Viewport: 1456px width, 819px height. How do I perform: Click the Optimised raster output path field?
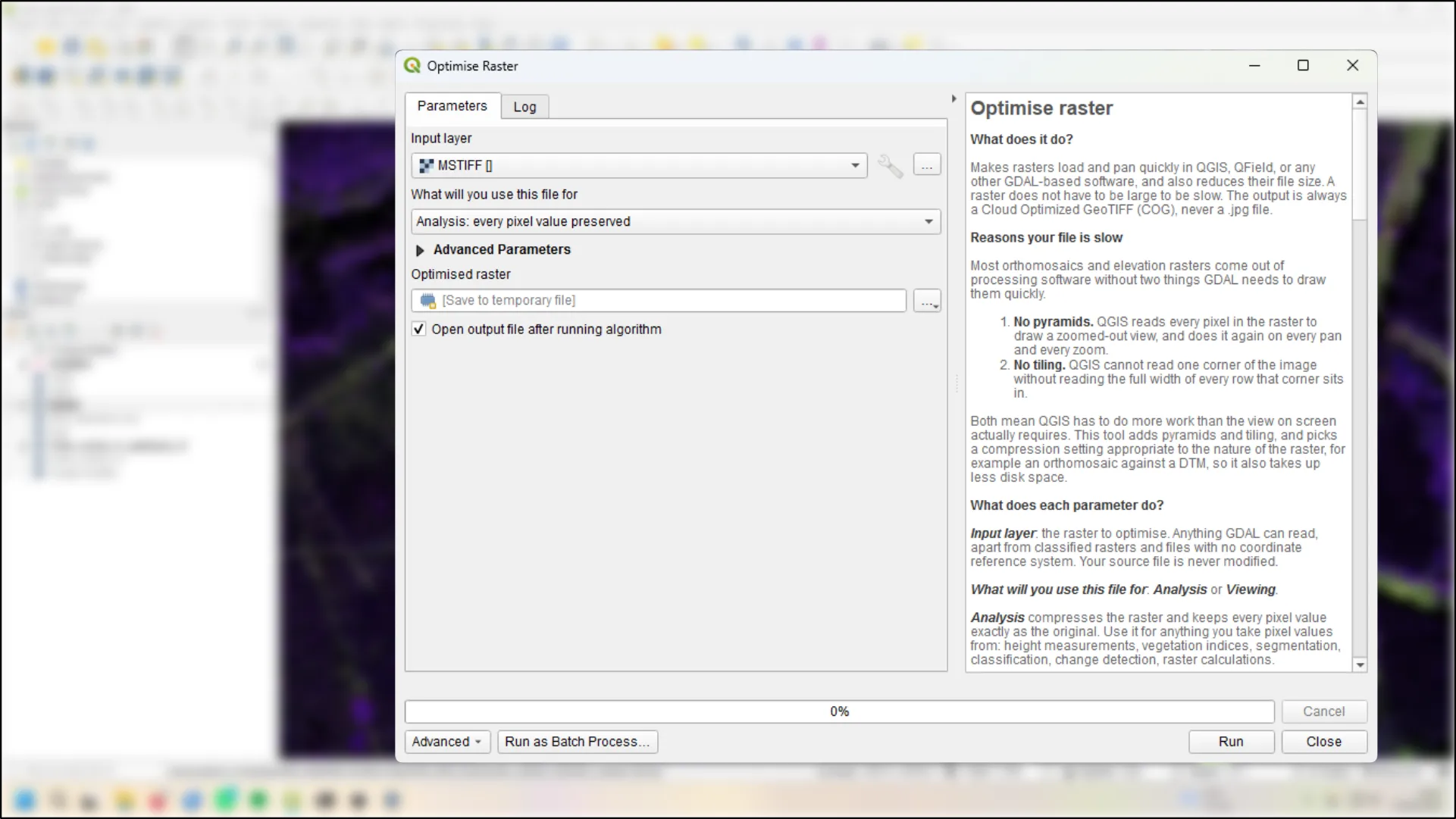(x=659, y=300)
